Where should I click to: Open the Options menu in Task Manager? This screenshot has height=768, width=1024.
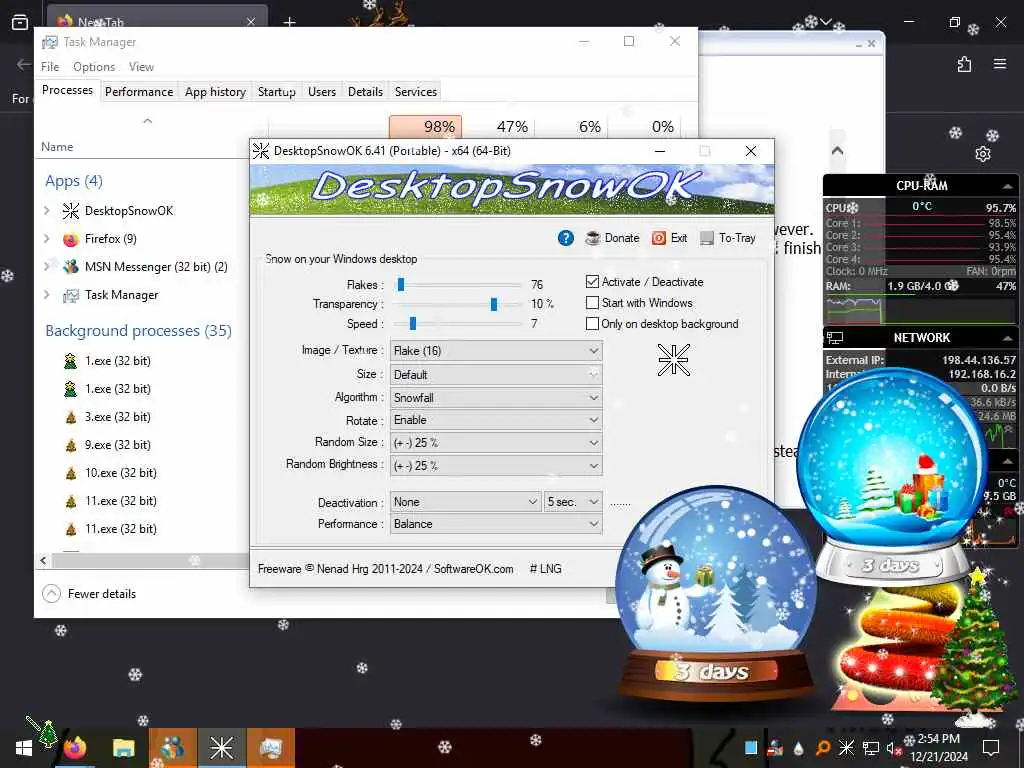pyautogui.click(x=94, y=67)
